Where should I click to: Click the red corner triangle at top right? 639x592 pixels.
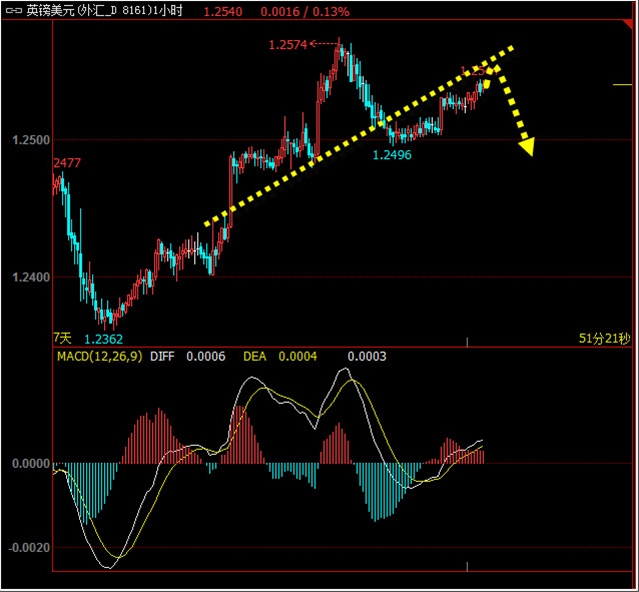(x=629, y=24)
